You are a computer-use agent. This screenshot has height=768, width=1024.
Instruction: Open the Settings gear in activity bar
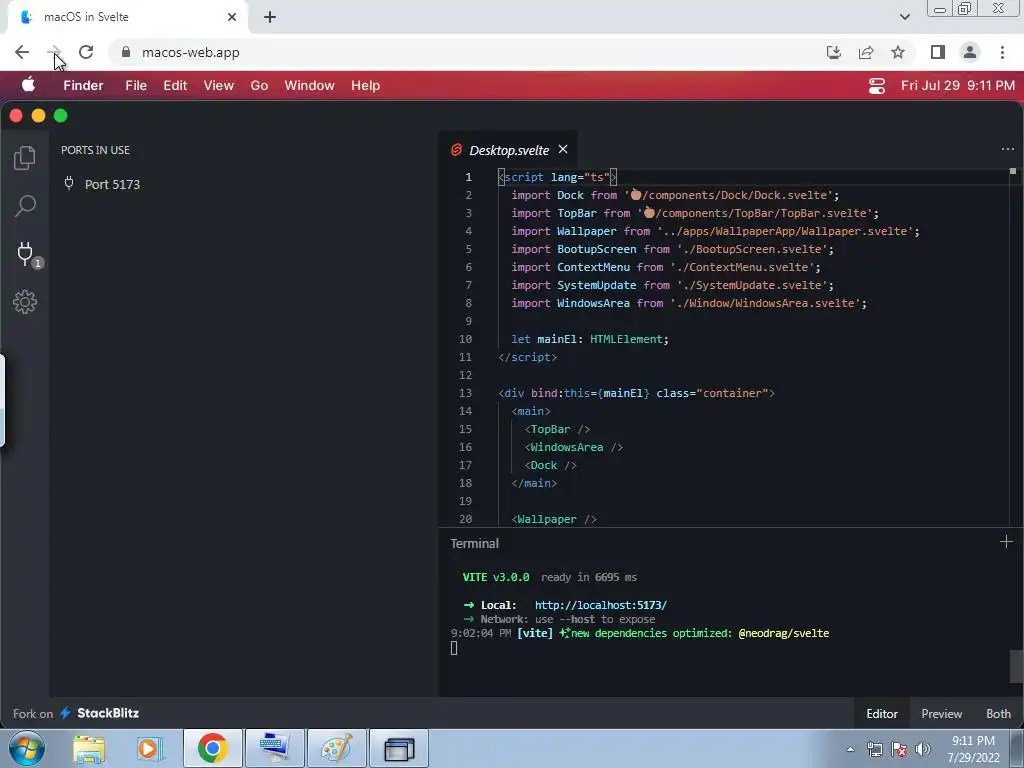[25, 302]
